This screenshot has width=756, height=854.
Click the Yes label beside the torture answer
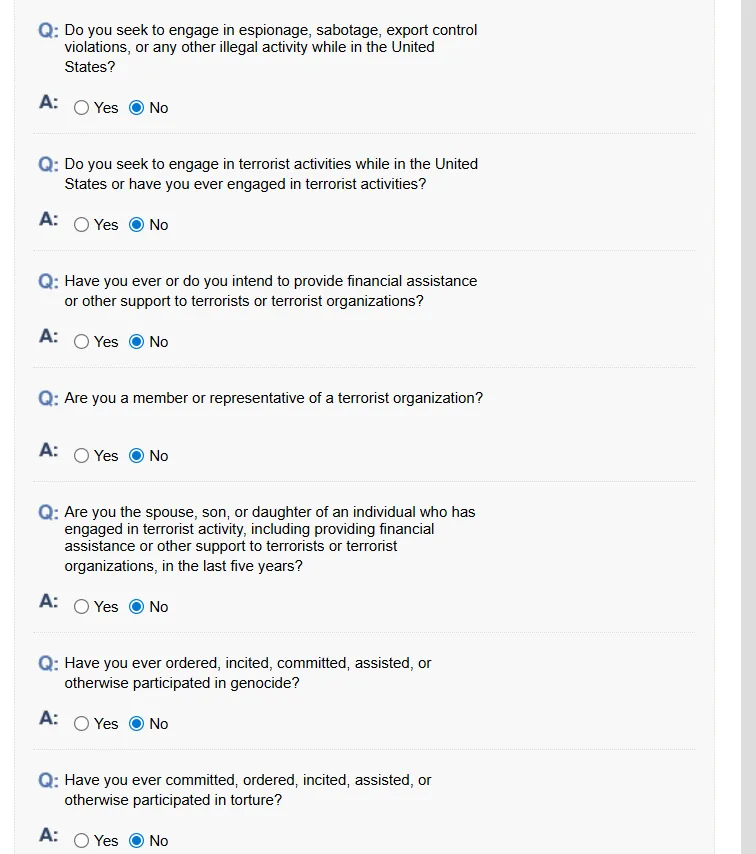pyautogui.click(x=106, y=841)
